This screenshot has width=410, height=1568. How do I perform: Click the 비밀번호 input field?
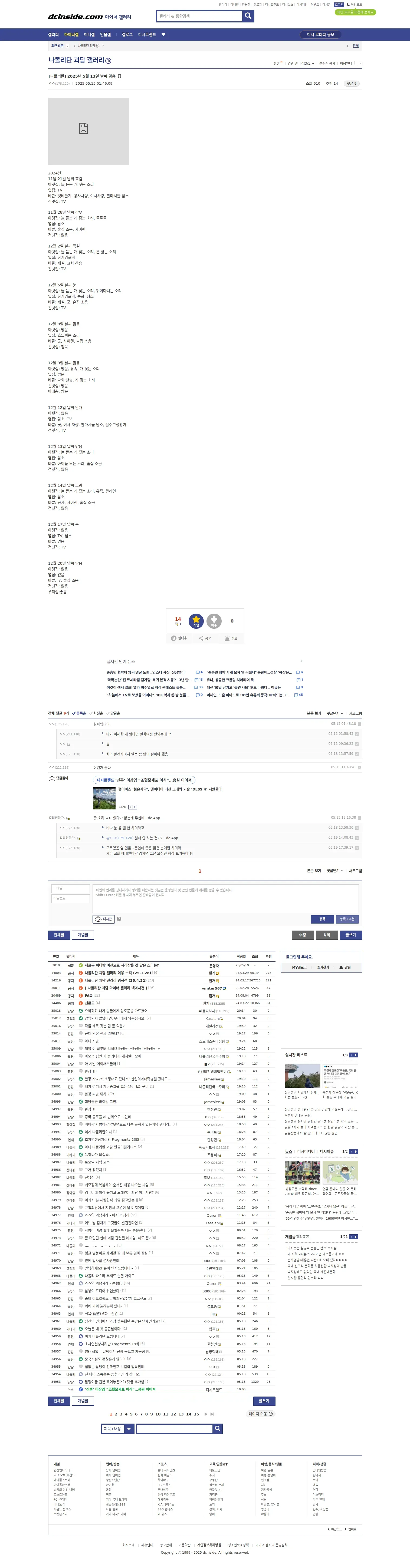(x=71, y=898)
